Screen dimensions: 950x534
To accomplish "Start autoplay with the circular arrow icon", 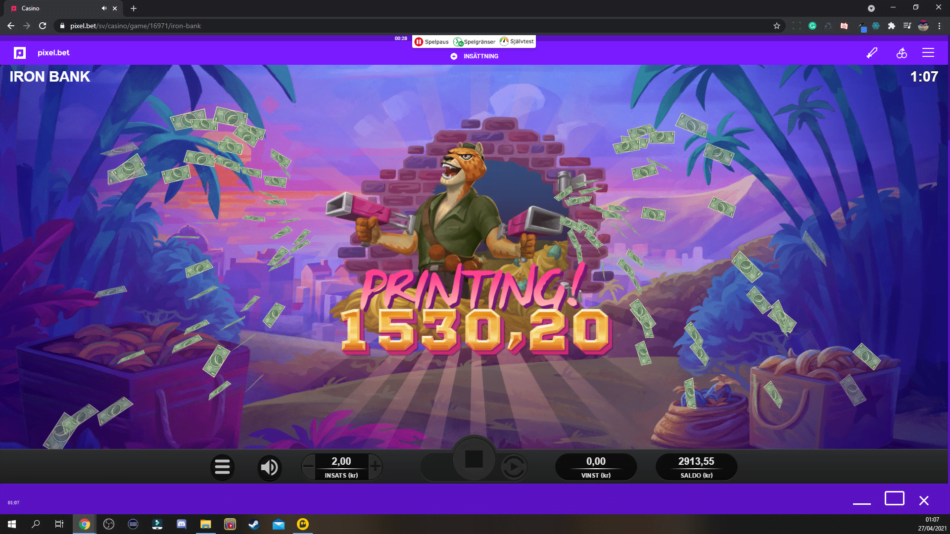I will point(514,467).
